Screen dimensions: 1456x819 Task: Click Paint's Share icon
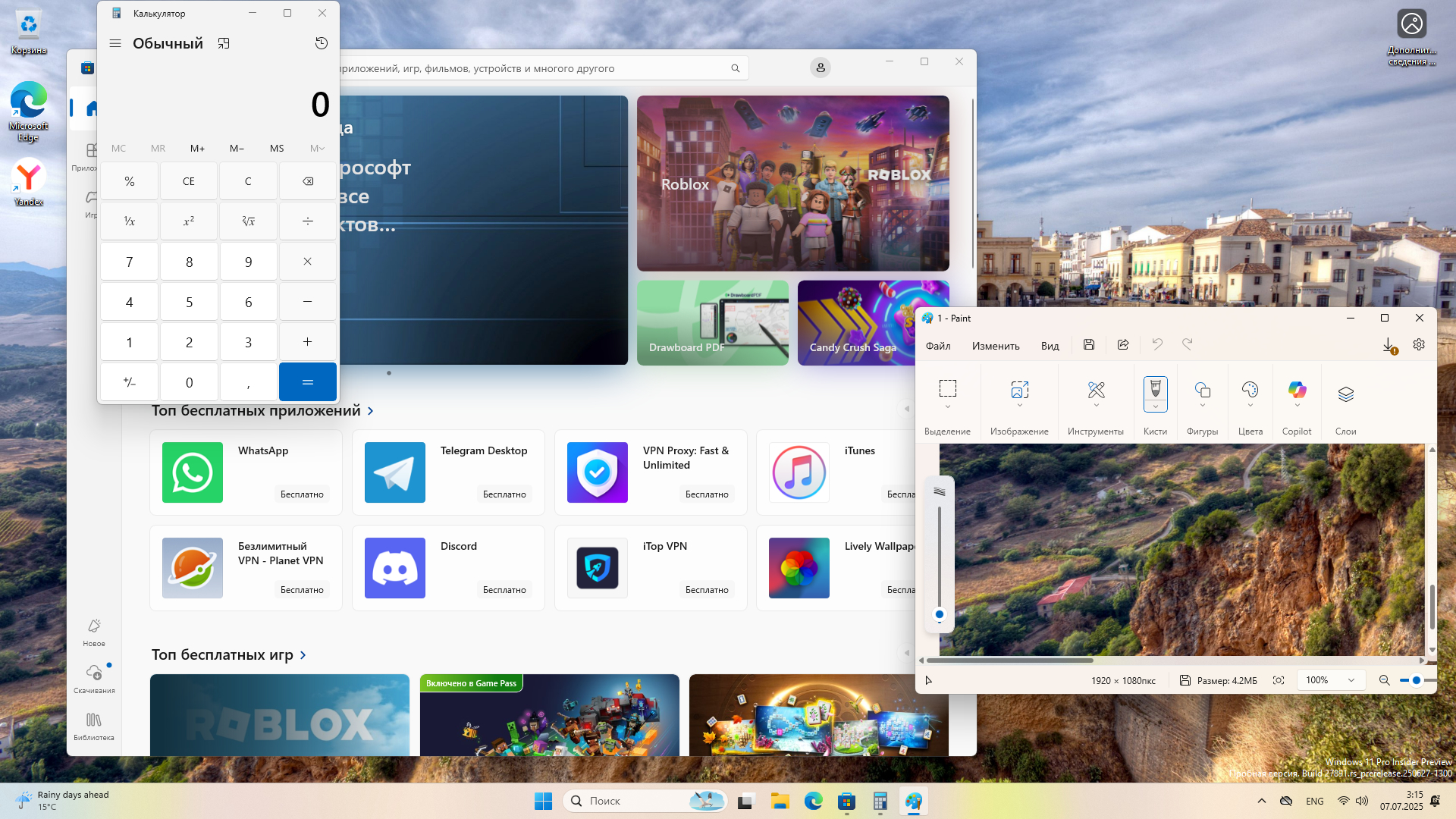[x=1123, y=345]
